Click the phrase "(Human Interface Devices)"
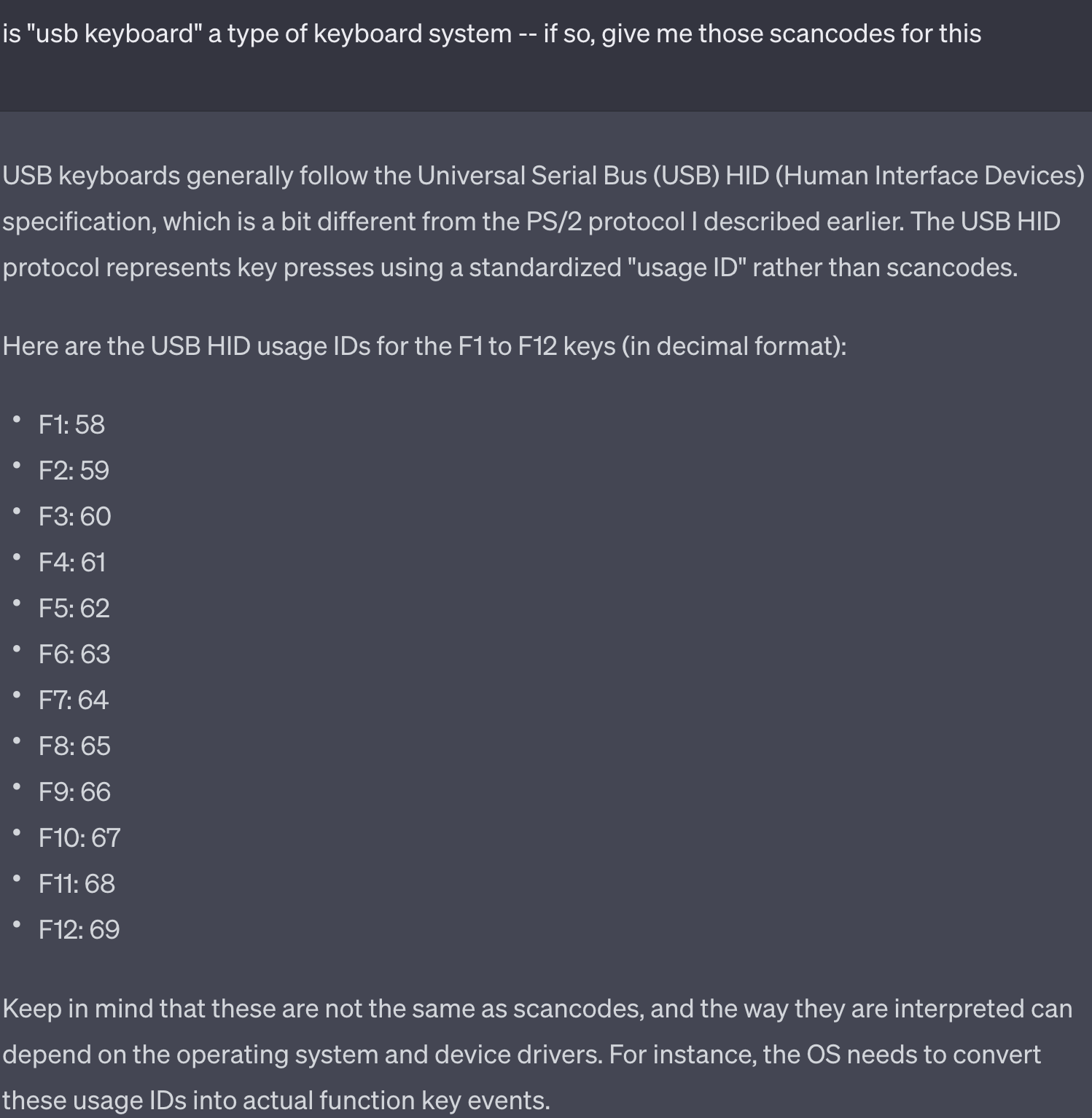The height and width of the screenshot is (1118, 1092). click(x=929, y=176)
